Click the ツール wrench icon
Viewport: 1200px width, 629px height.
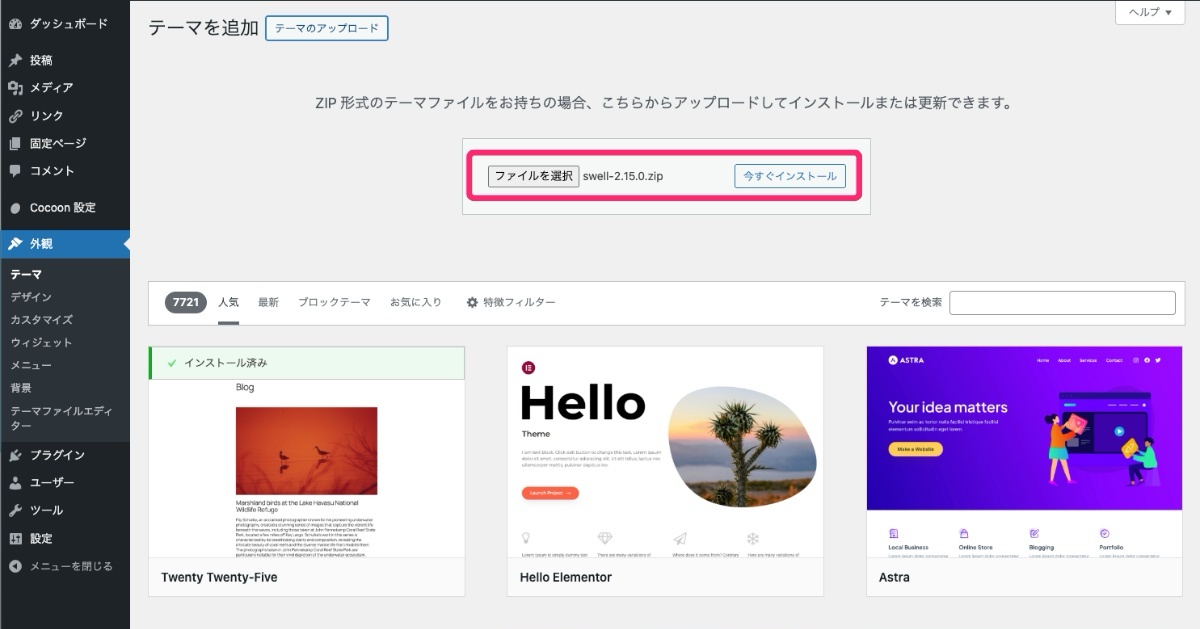pos(14,510)
